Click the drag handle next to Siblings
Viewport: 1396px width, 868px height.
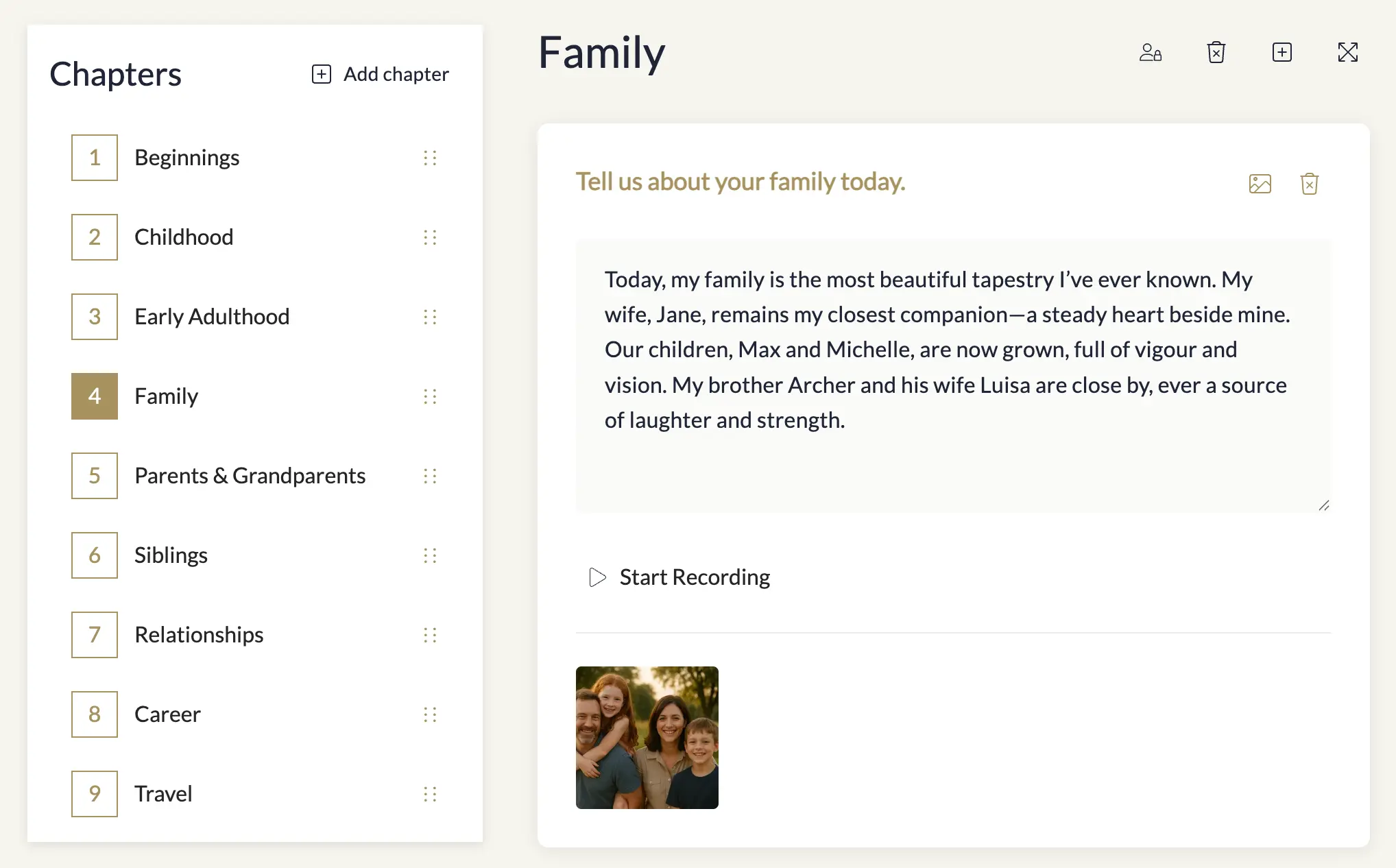[x=430, y=555]
